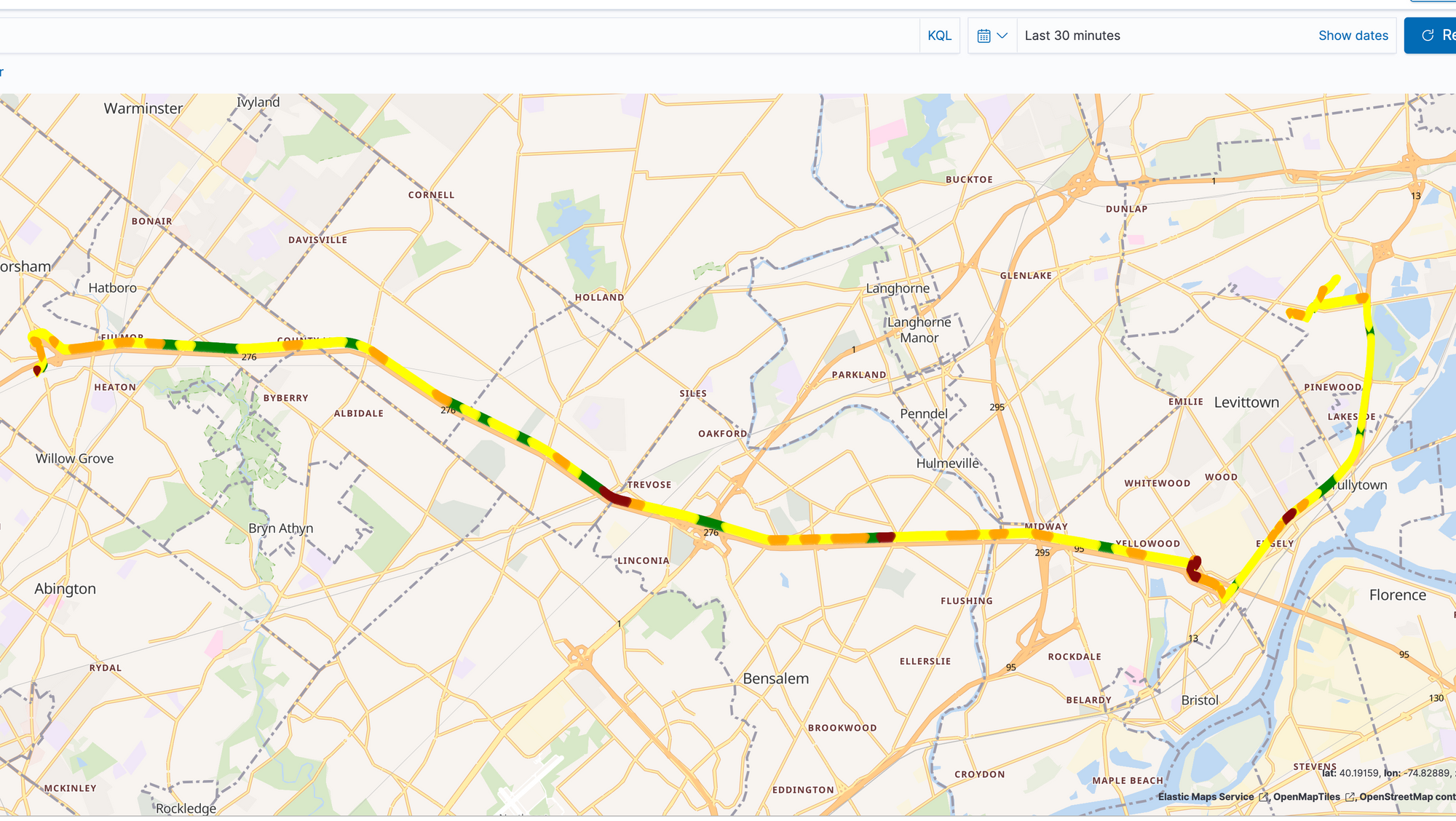Click the Show dates link
This screenshot has width=1456, height=821.
[1353, 36]
